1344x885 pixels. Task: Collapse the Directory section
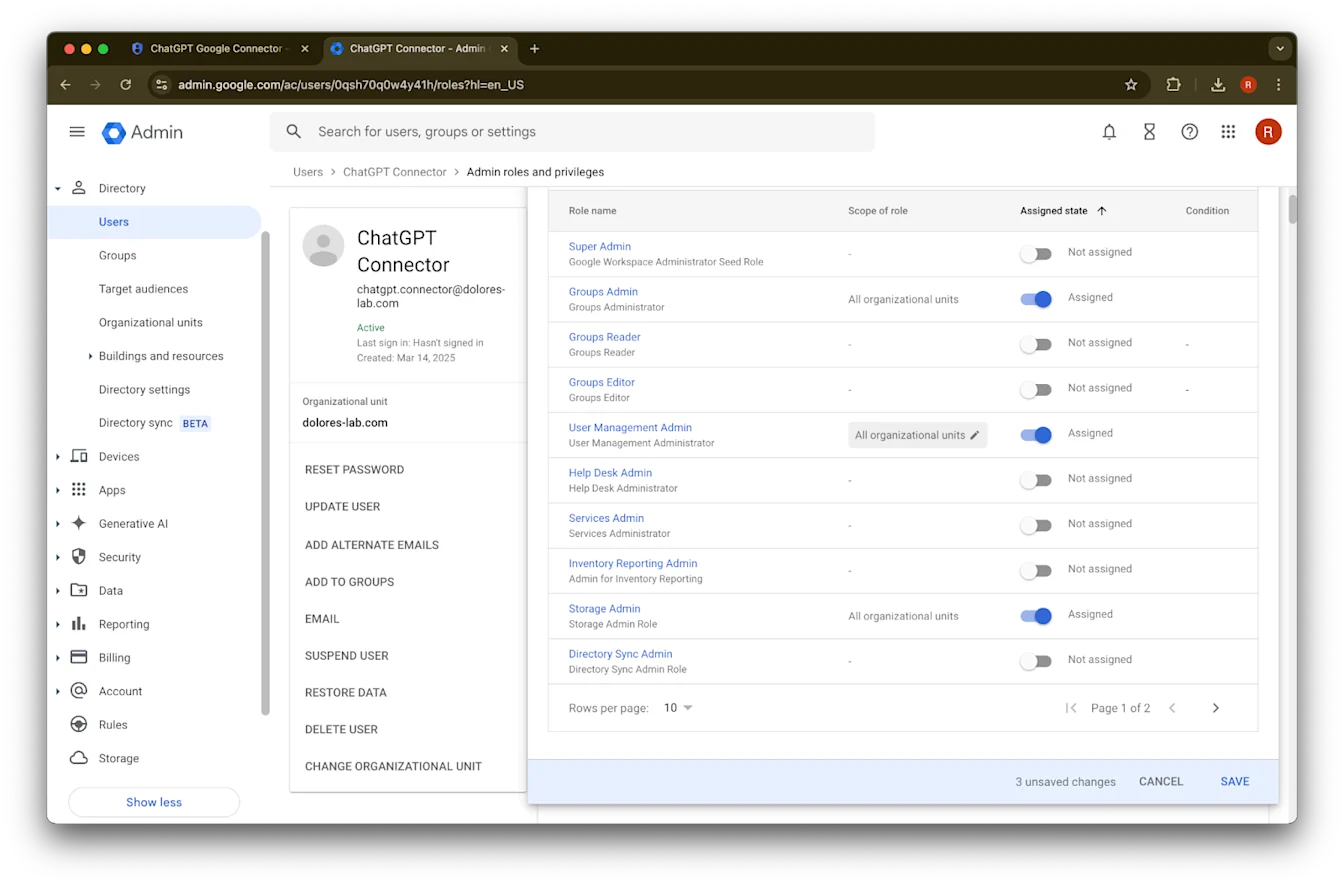(x=58, y=188)
